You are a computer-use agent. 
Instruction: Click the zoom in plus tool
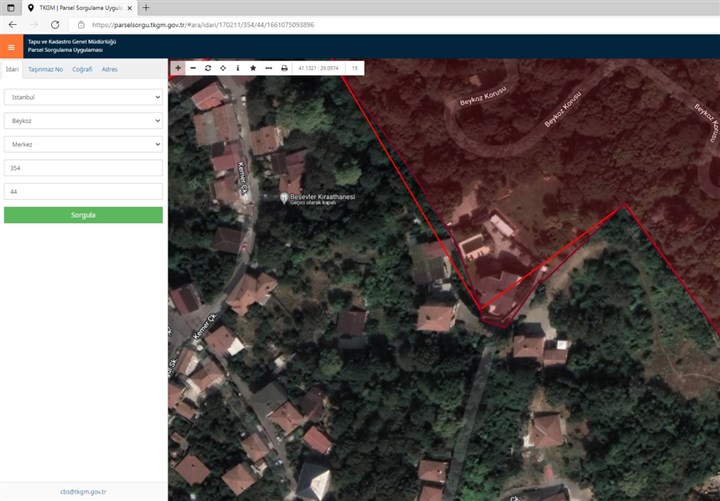coord(178,68)
